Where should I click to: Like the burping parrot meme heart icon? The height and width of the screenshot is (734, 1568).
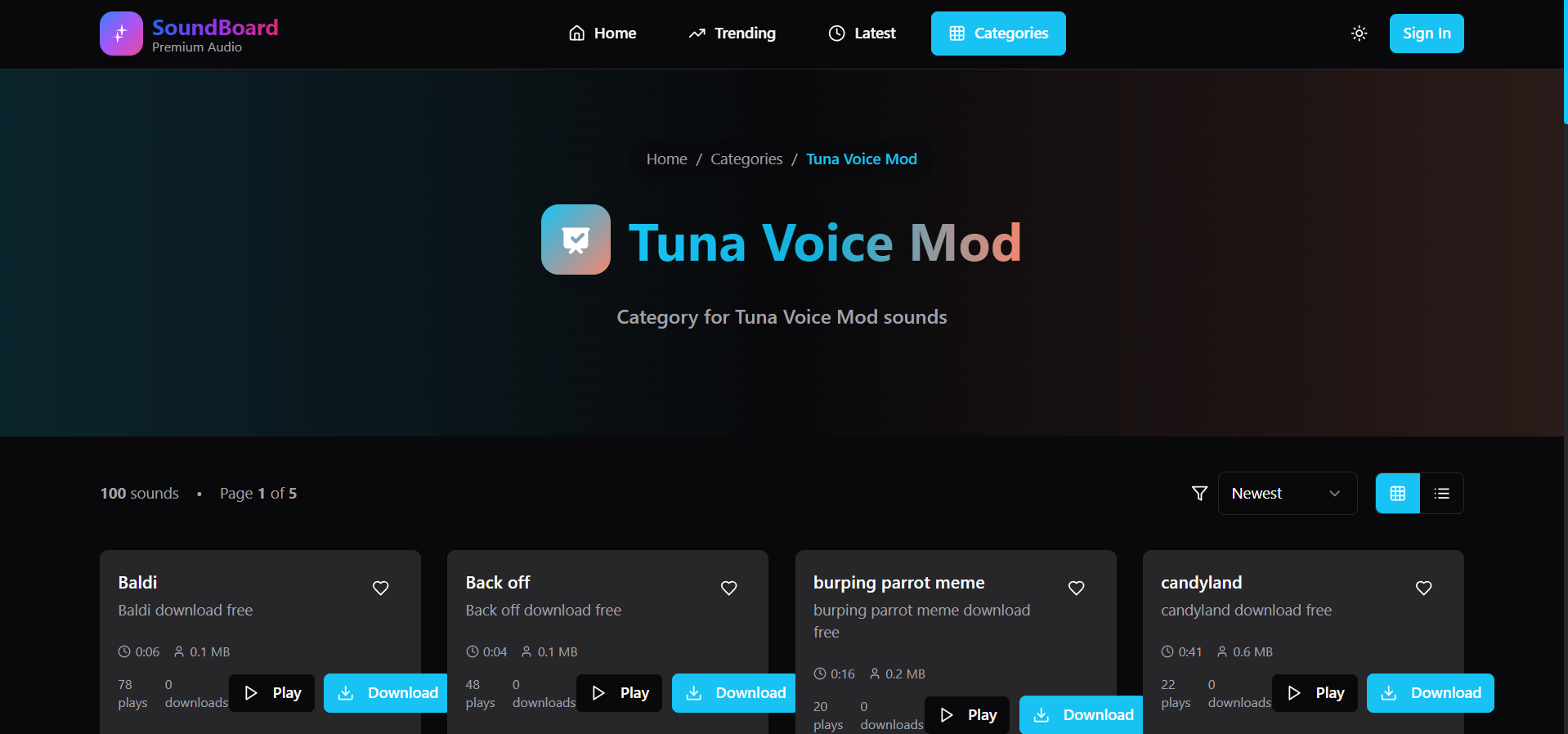tap(1077, 588)
